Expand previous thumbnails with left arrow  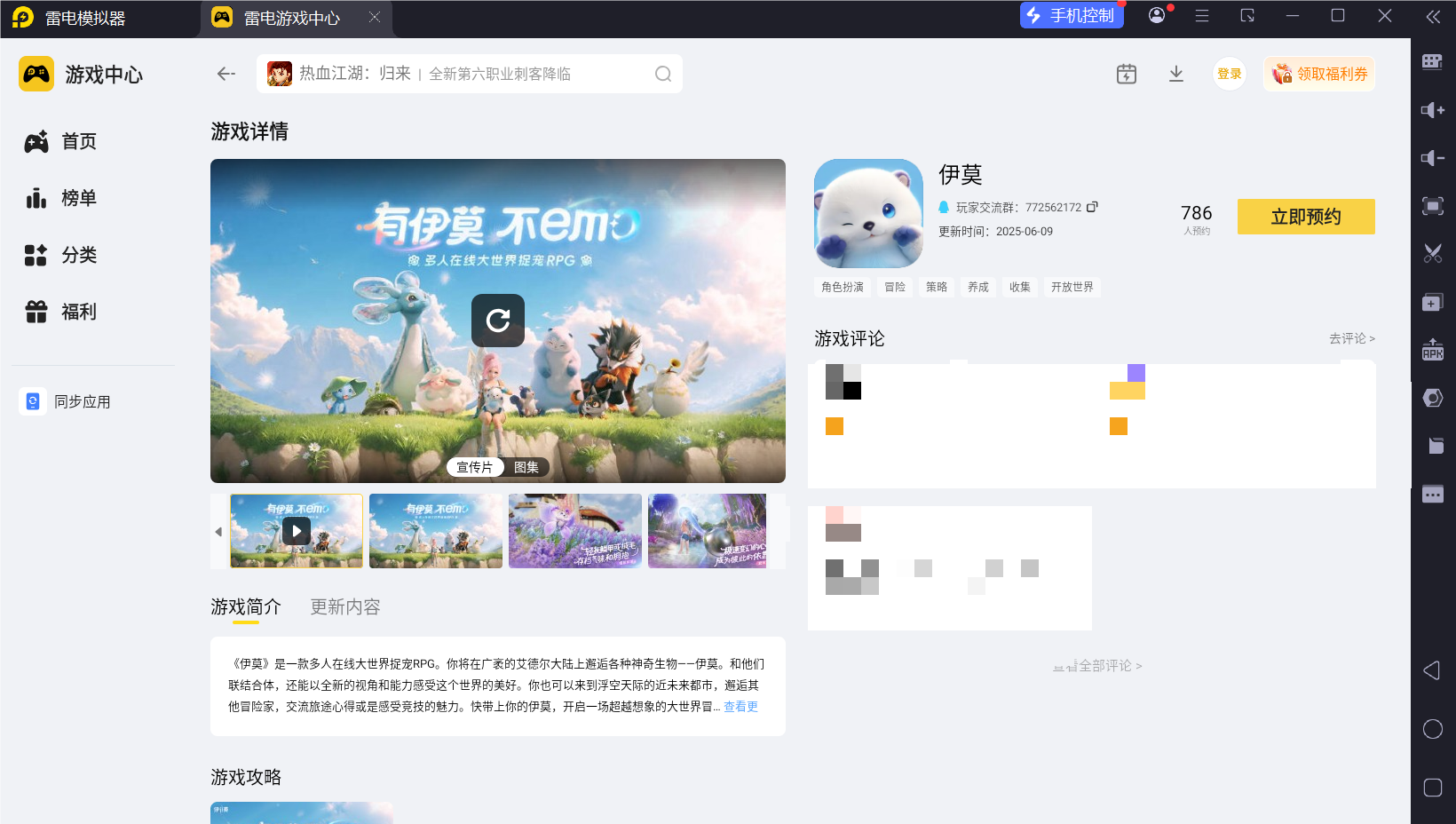tap(218, 531)
